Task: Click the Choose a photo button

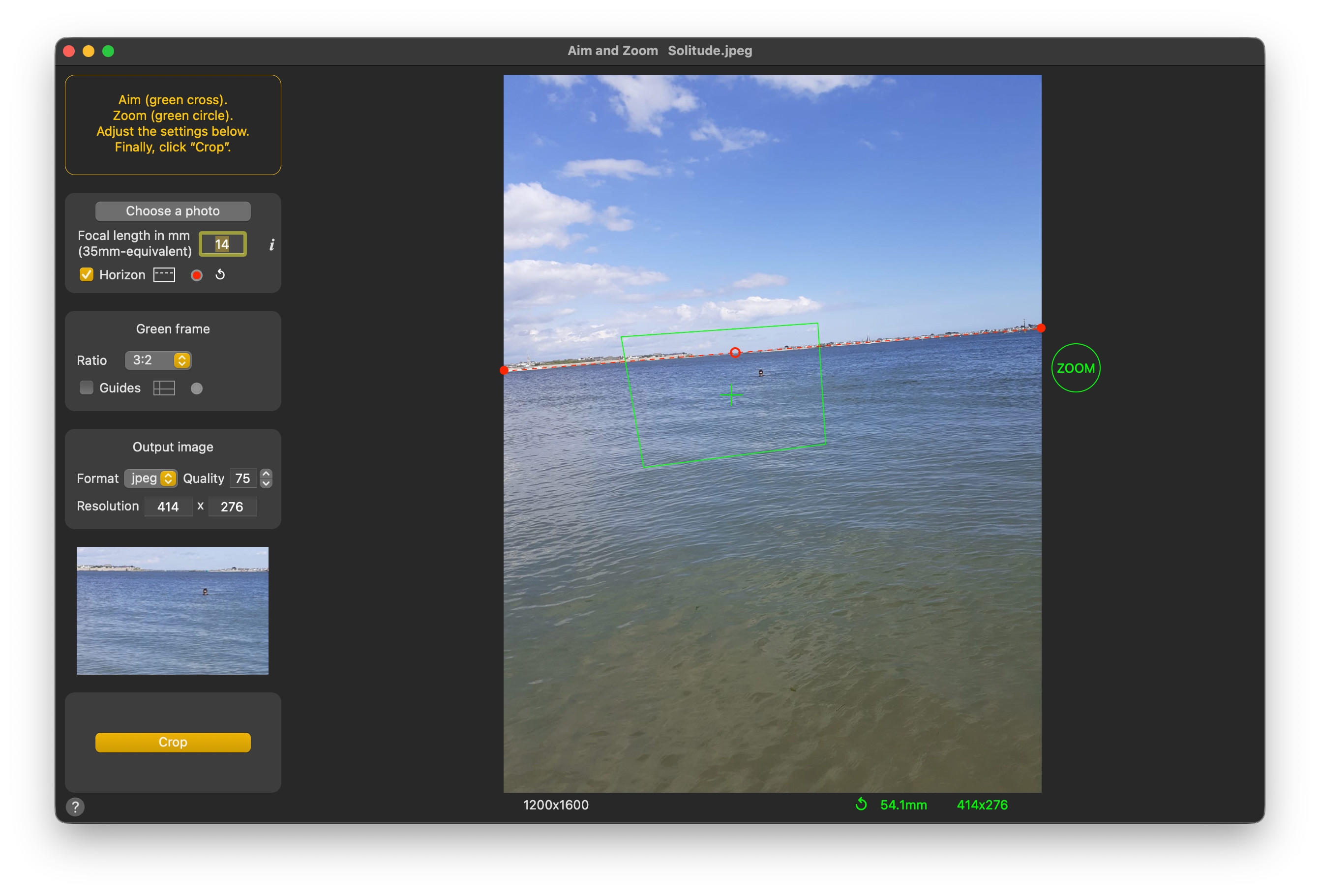Action: click(x=173, y=211)
